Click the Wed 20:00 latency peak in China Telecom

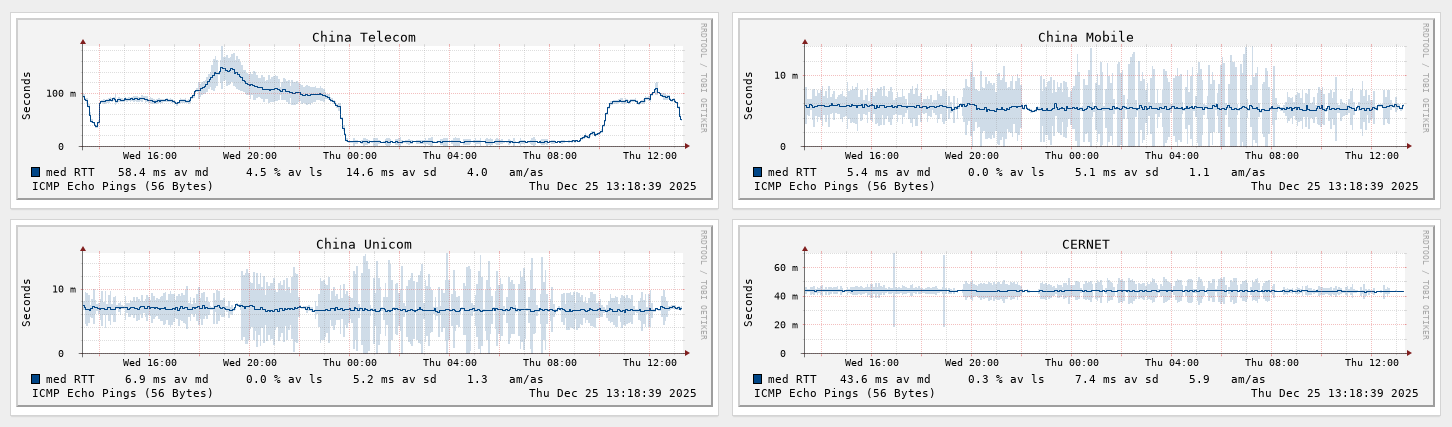point(226,68)
